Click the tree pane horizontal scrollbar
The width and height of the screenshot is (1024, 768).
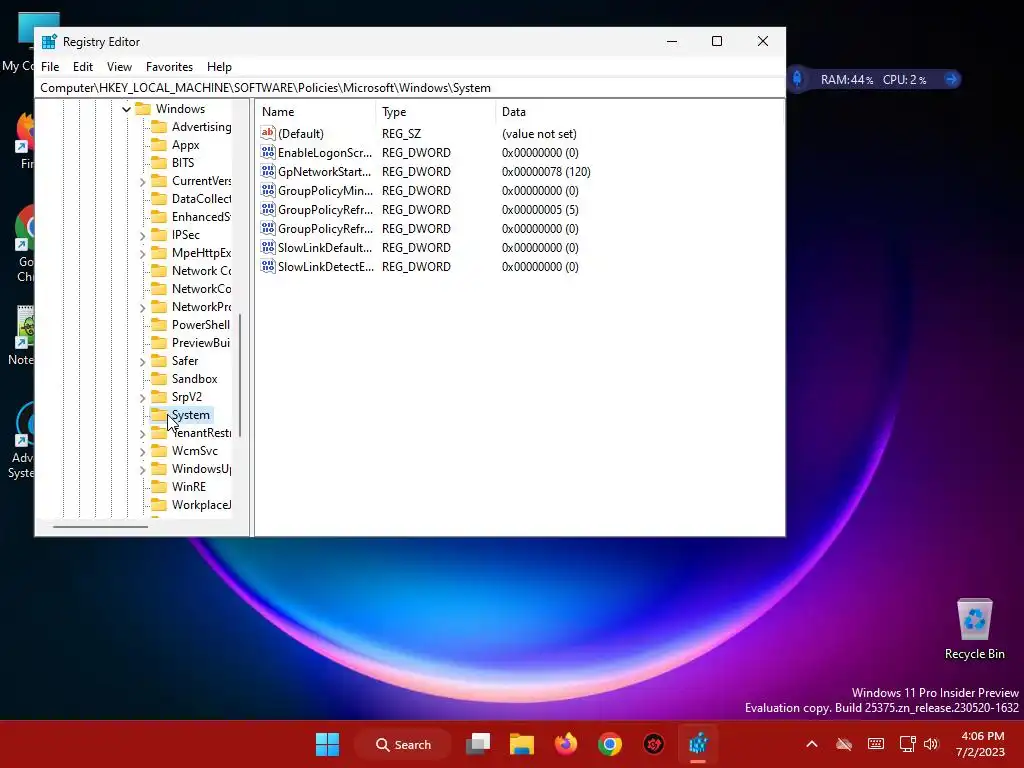click(100, 526)
